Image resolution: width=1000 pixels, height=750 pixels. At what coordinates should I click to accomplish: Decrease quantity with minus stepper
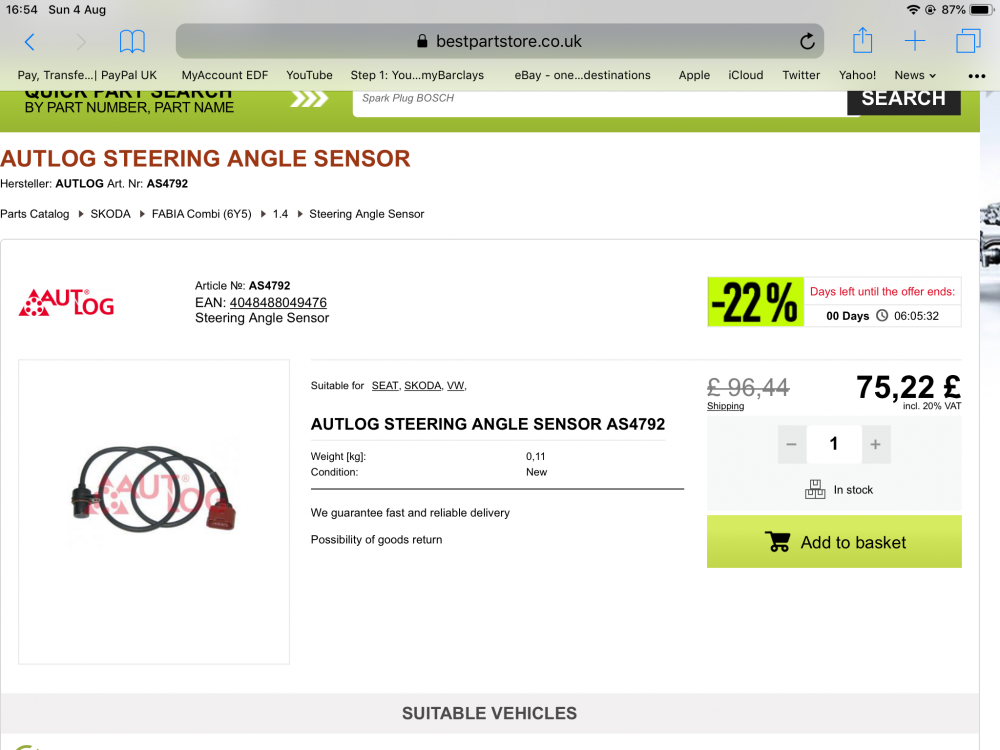click(x=791, y=444)
